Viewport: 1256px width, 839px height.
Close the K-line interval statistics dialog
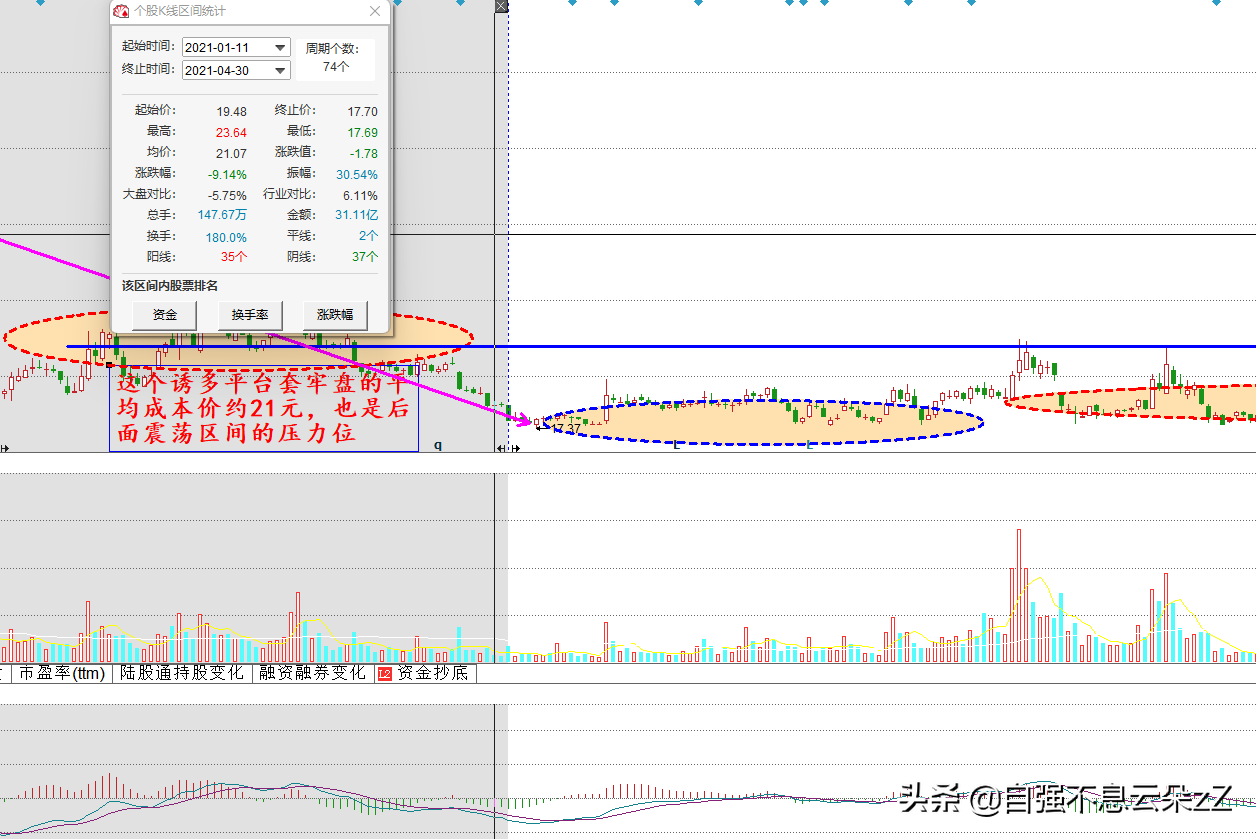click(375, 12)
